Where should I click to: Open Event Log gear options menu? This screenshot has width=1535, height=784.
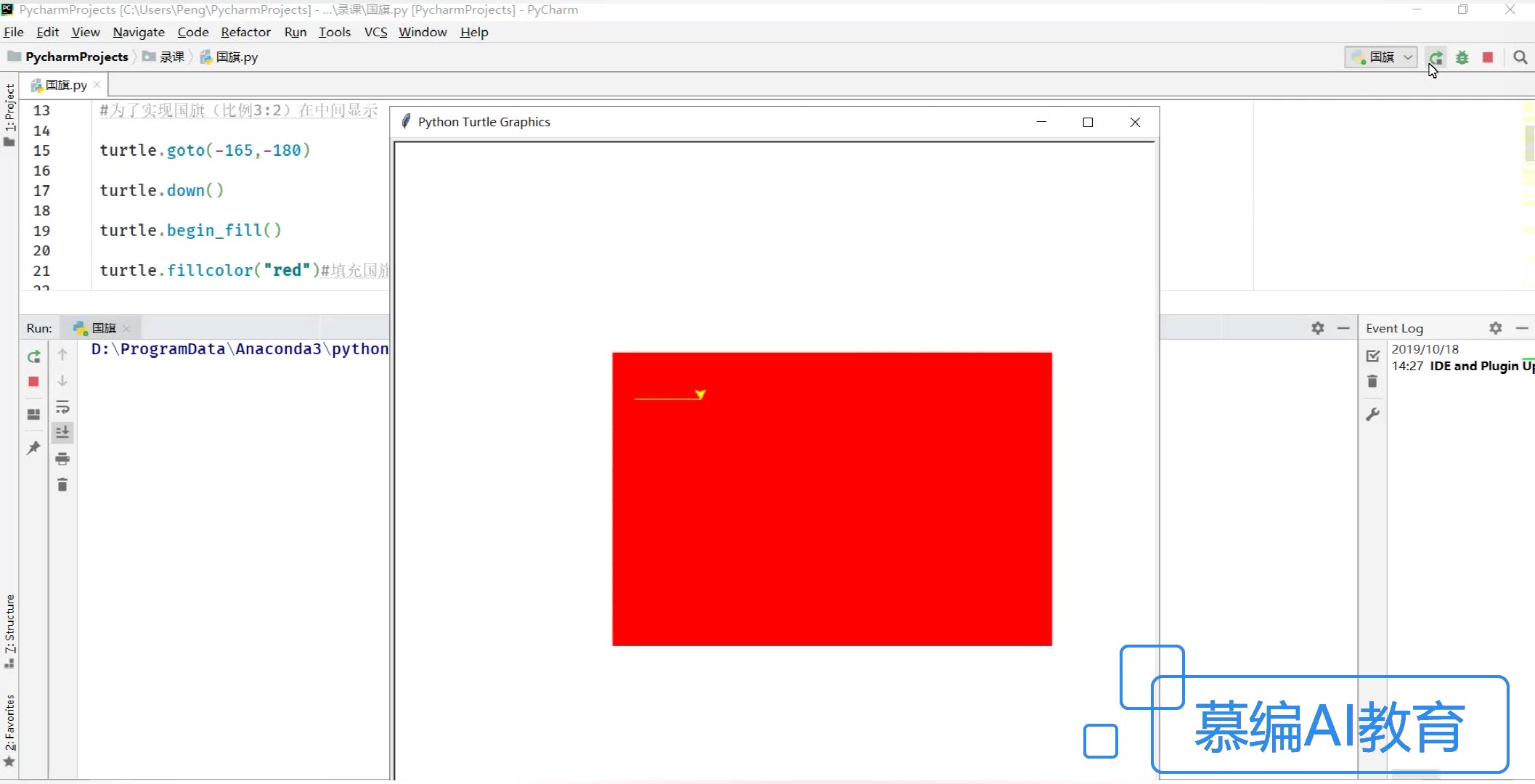tap(1495, 328)
